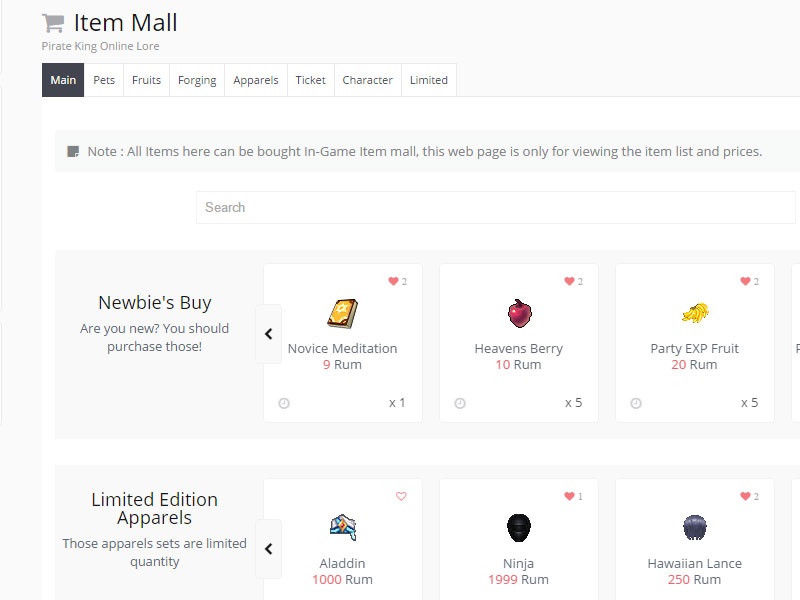Click the '9 Rum' price text
This screenshot has height=600, width=800.
pyautogui.click(x=342, y=365)
